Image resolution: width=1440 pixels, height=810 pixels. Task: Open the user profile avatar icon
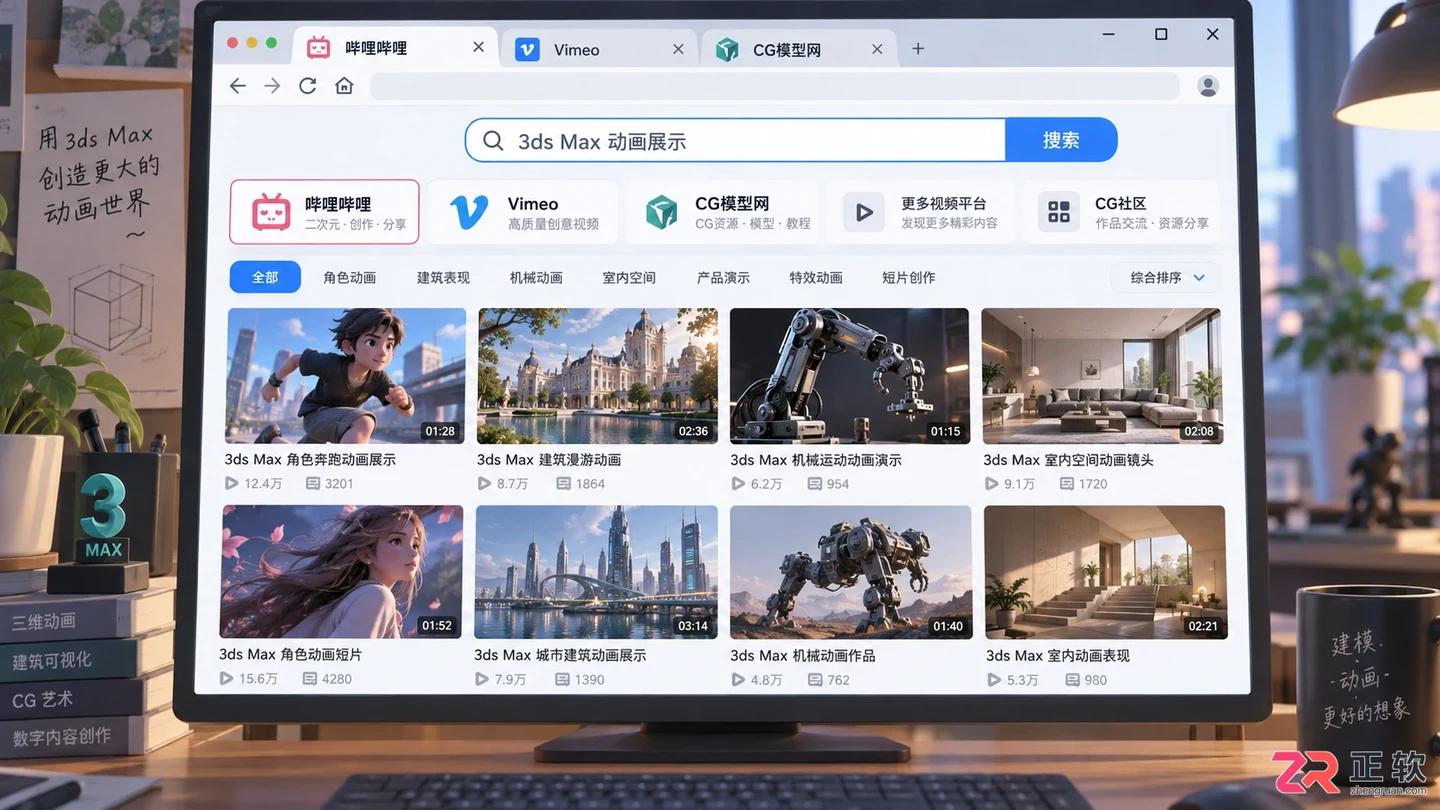(x=1208, y=86)
